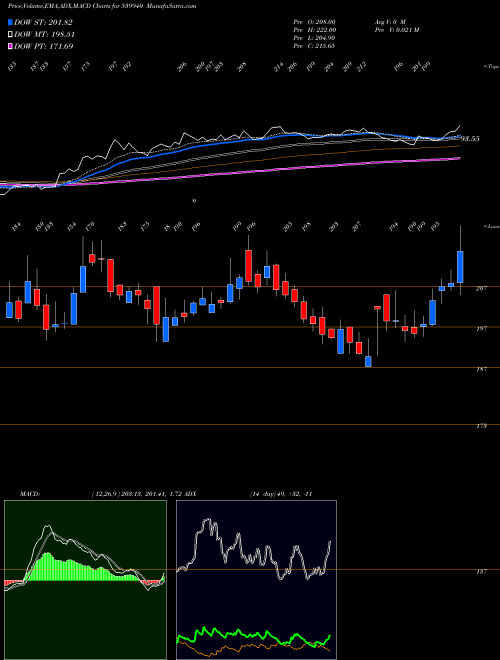Click the 'Avg V: 0 M' text

(388, 21)
